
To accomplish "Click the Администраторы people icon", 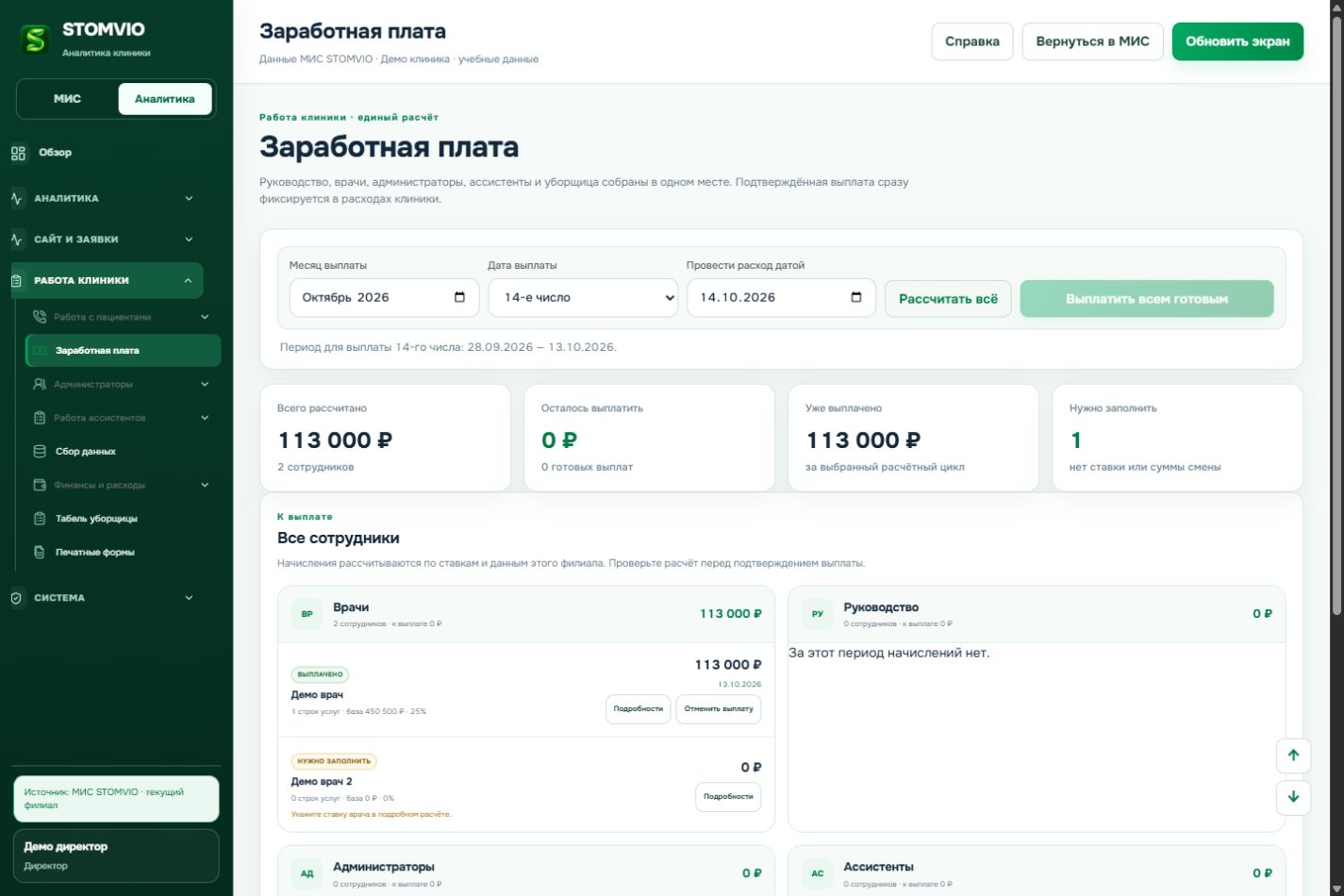I will [40, 384].
